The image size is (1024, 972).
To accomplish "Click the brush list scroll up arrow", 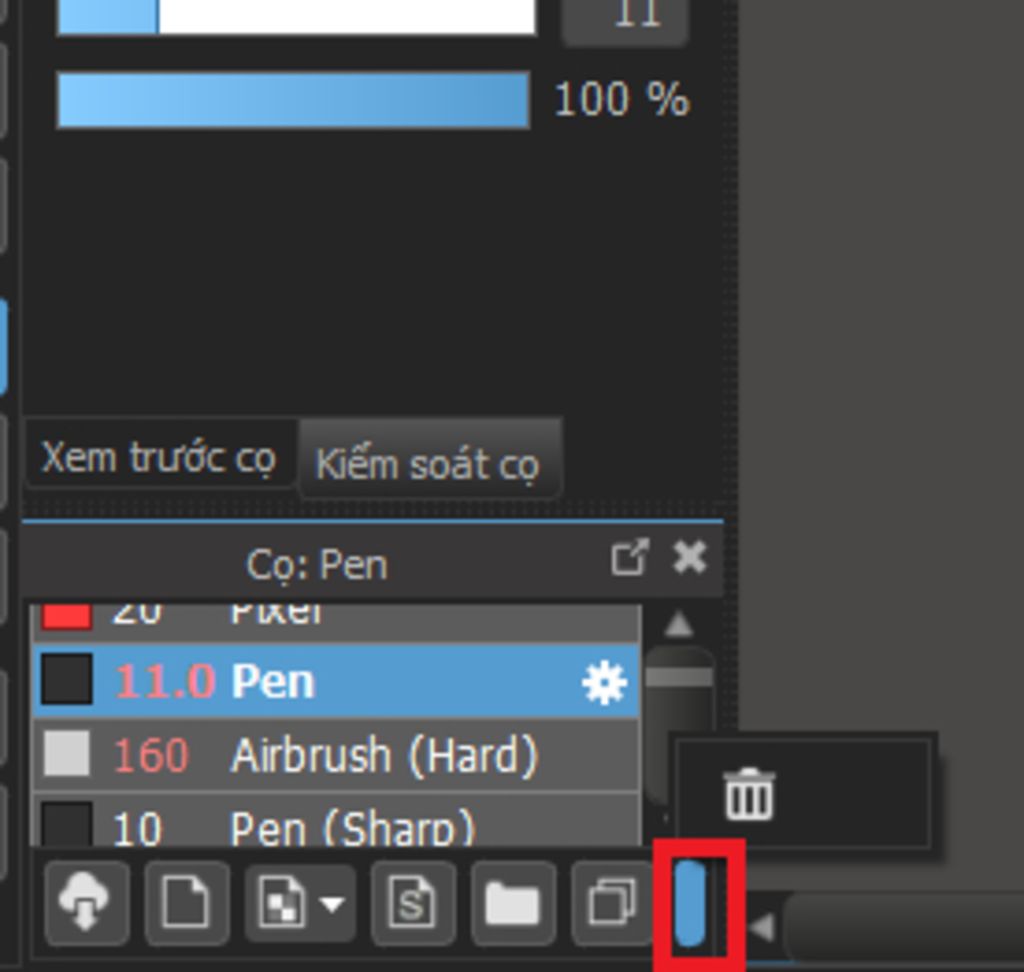I will coord(679,625).
